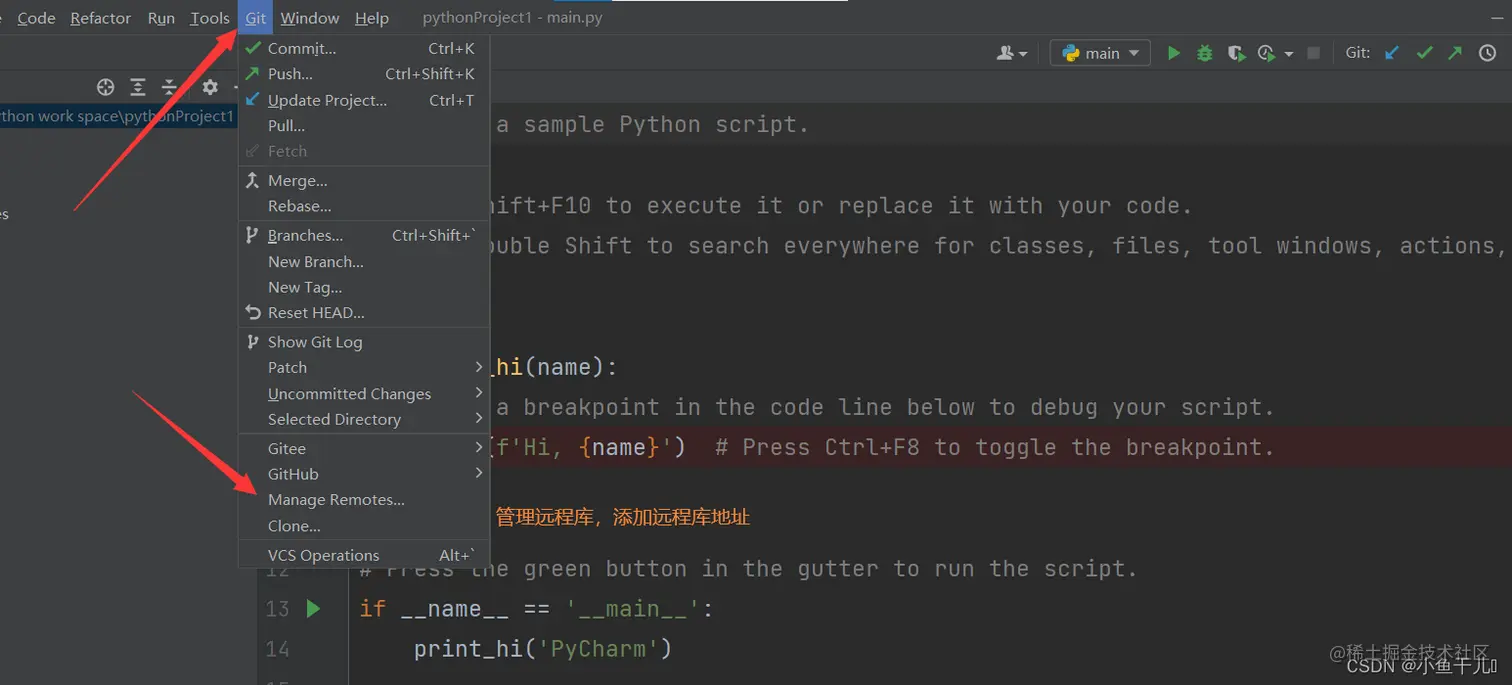The height and width of the screenshot is (685, 1512).
Task: Click the if __name__ == '__main__' line
Action: point(536,609)
